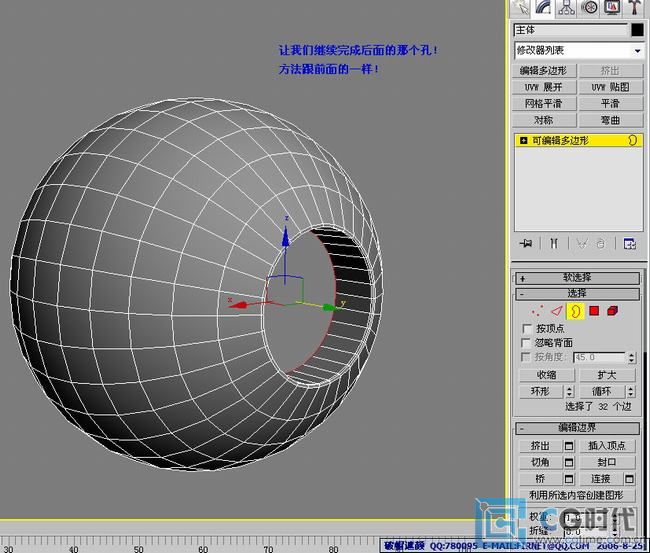Screen dimensions: 650x553
Task: Toggle Show End Result icon
Action: pyautogui.click(x=554, y=243)
